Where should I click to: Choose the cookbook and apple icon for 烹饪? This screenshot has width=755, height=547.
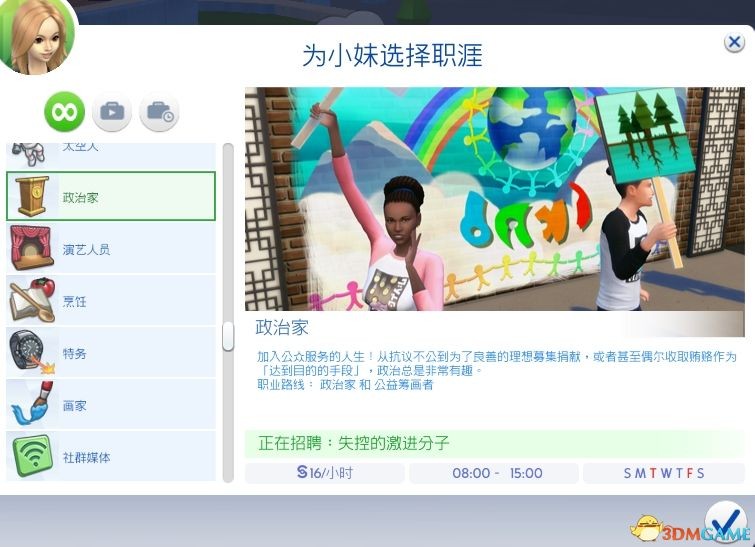(x=31, y=300)
